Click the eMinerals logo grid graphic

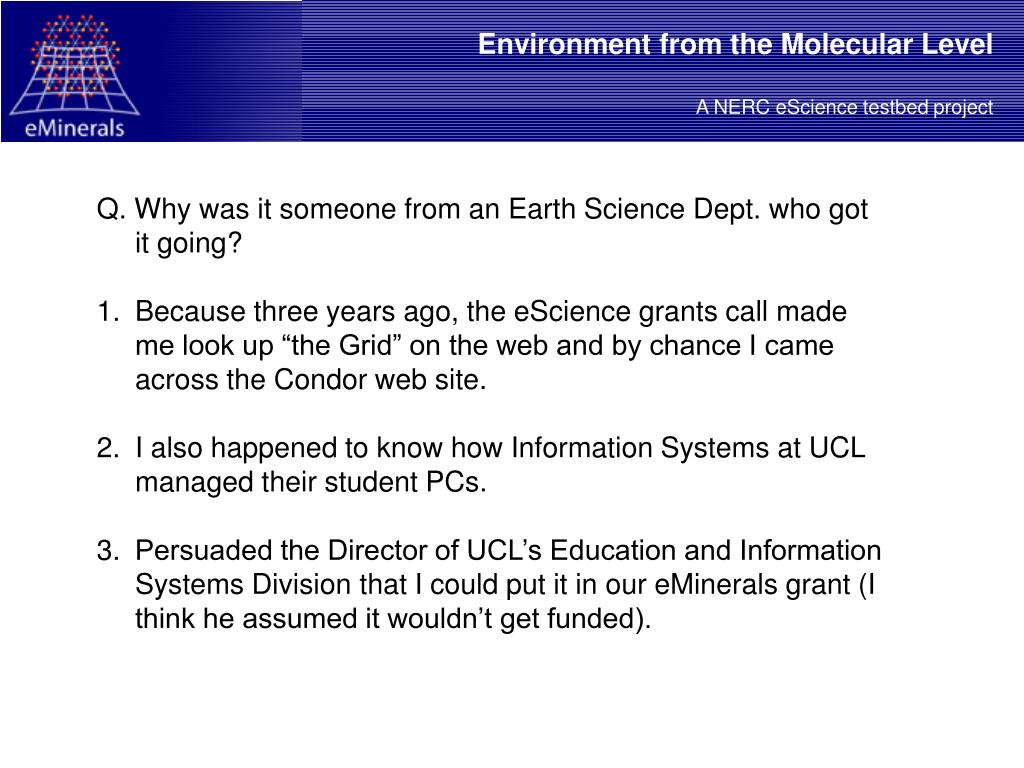point(74,64)
